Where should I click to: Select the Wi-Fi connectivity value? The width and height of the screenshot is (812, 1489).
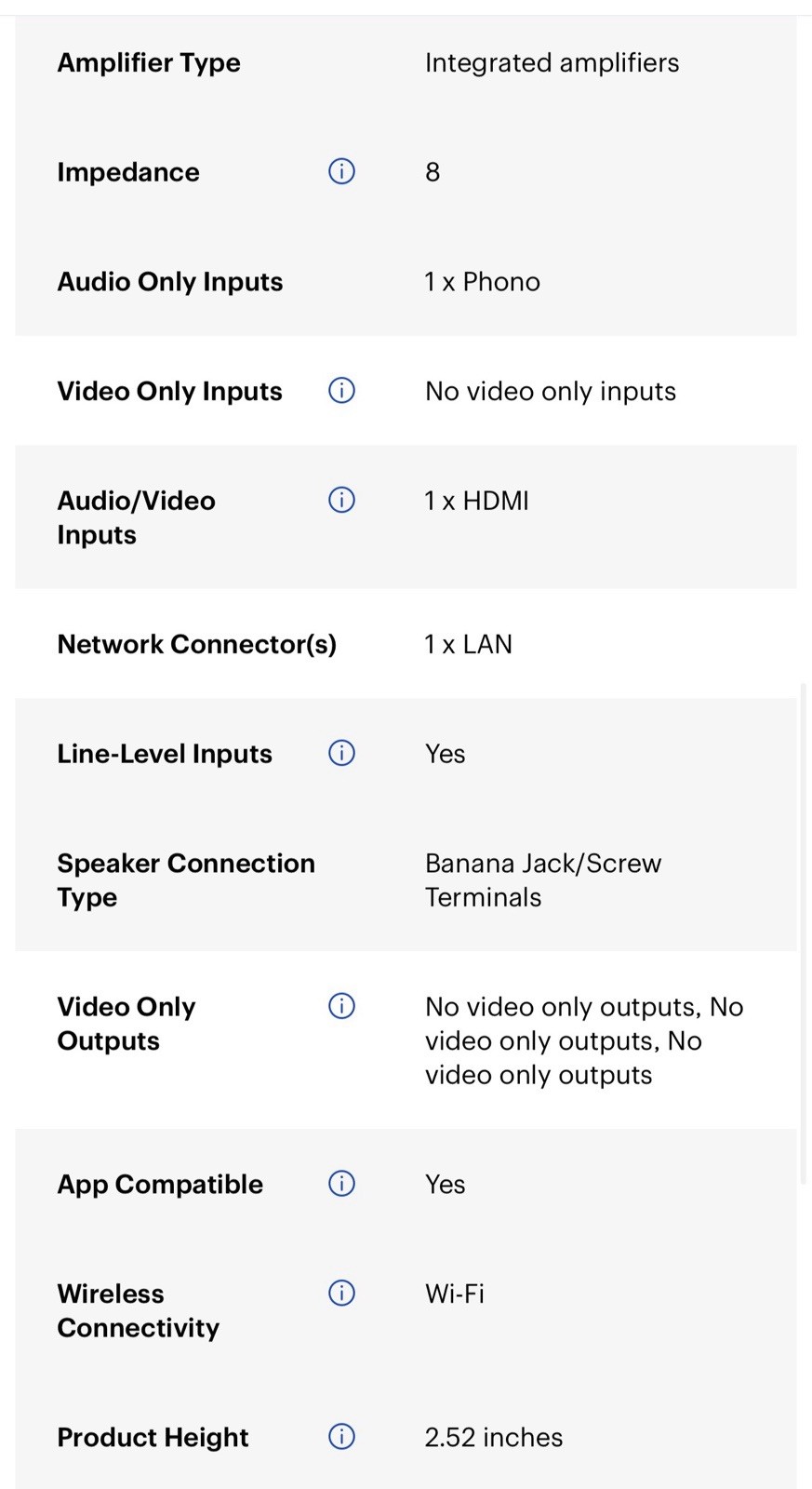[x=455, y=1294]
